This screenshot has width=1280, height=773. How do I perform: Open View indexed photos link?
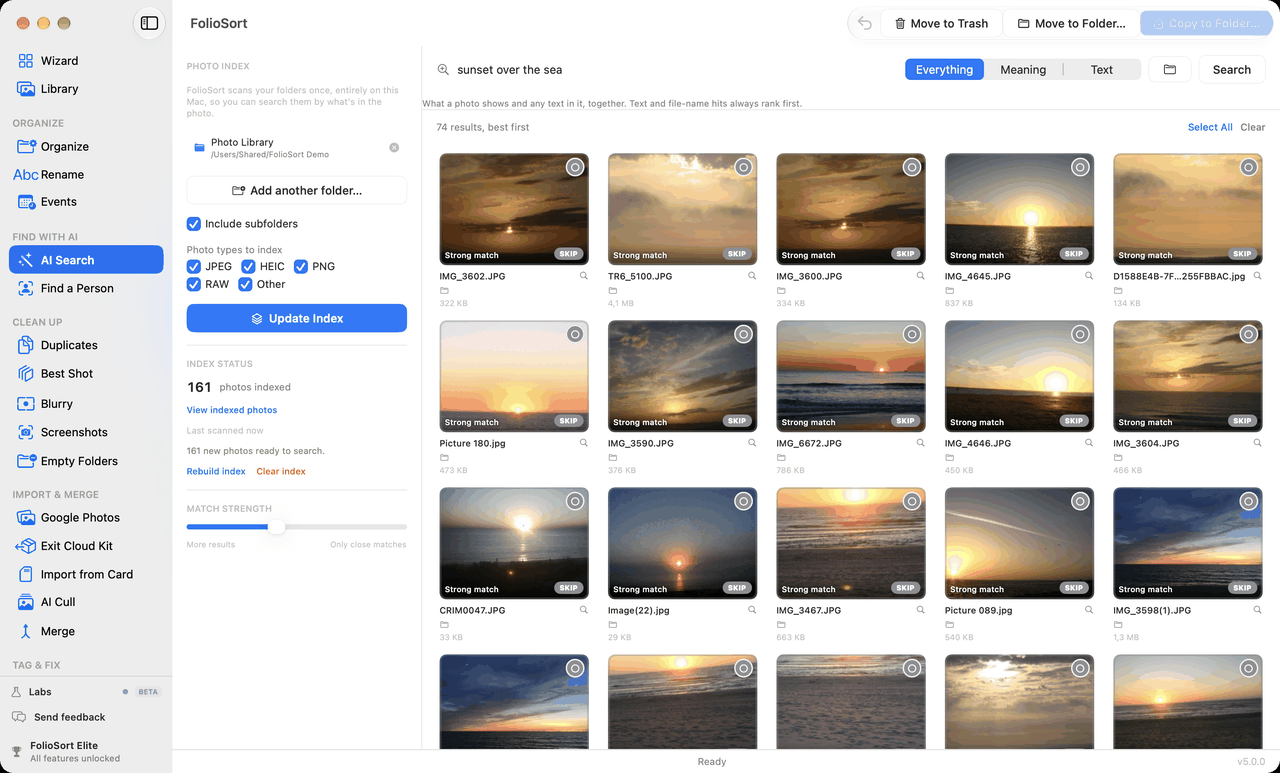click(232, 410)
